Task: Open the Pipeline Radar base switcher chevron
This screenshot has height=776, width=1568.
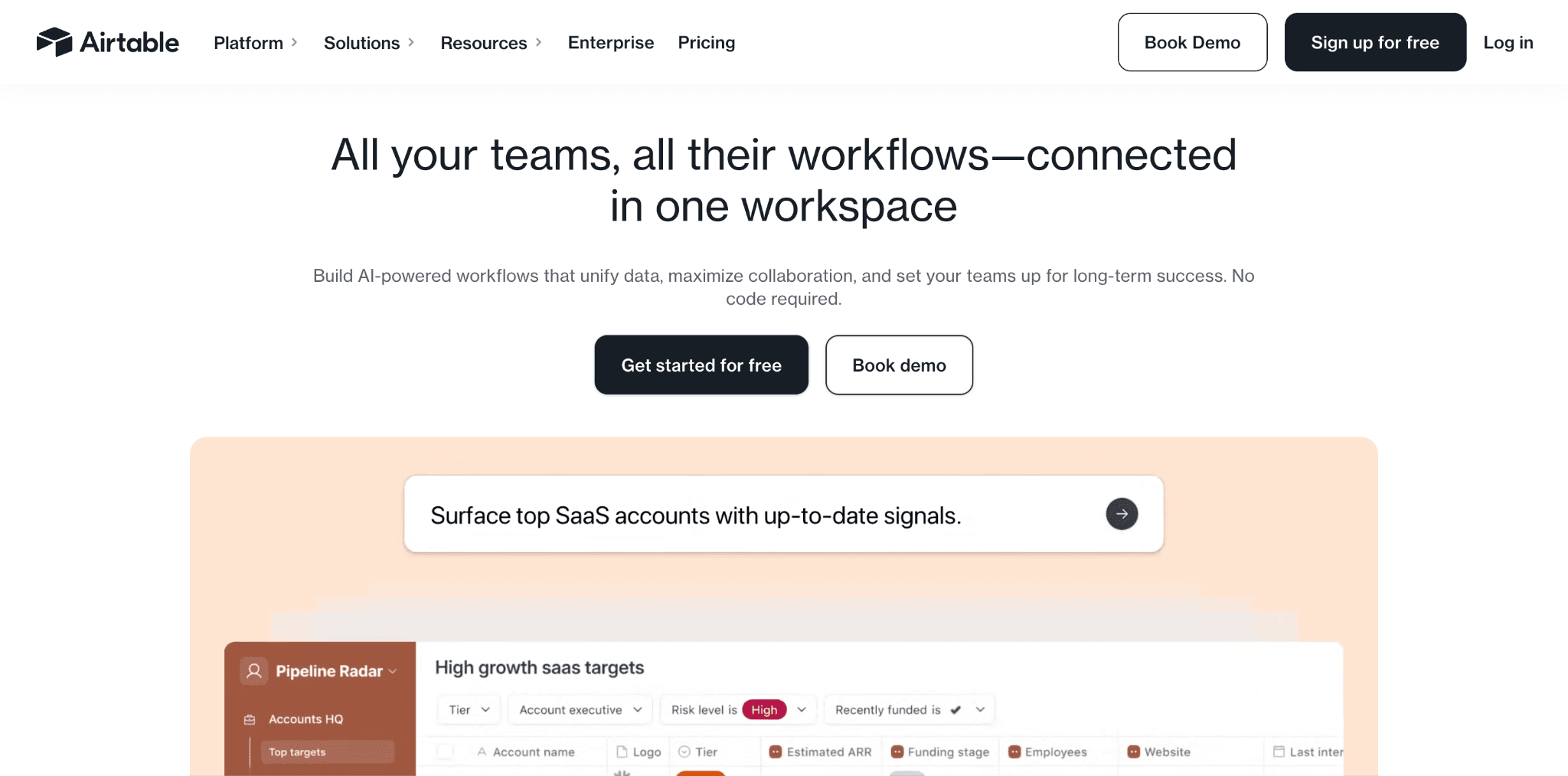Action: pyautogui.click(x=393, y=671)
